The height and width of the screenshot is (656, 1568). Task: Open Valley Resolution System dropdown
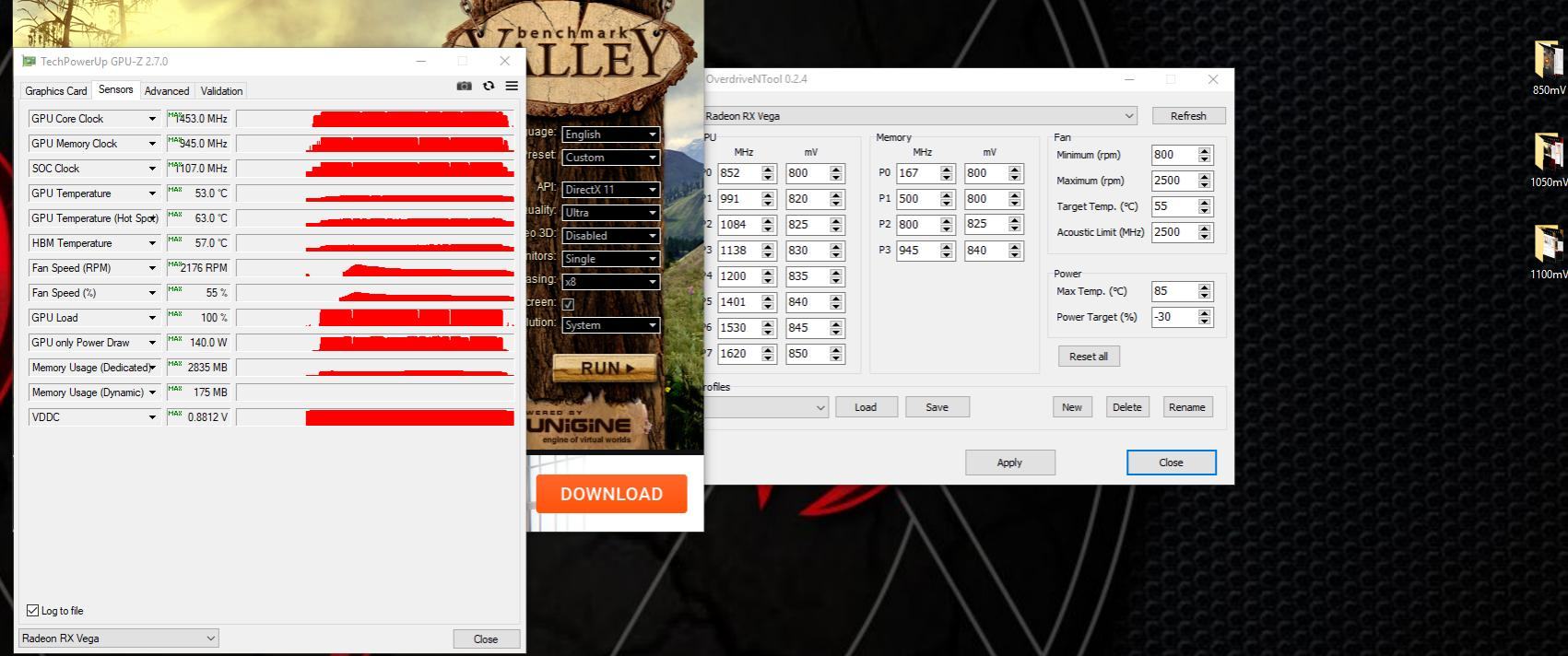point(610,325)
